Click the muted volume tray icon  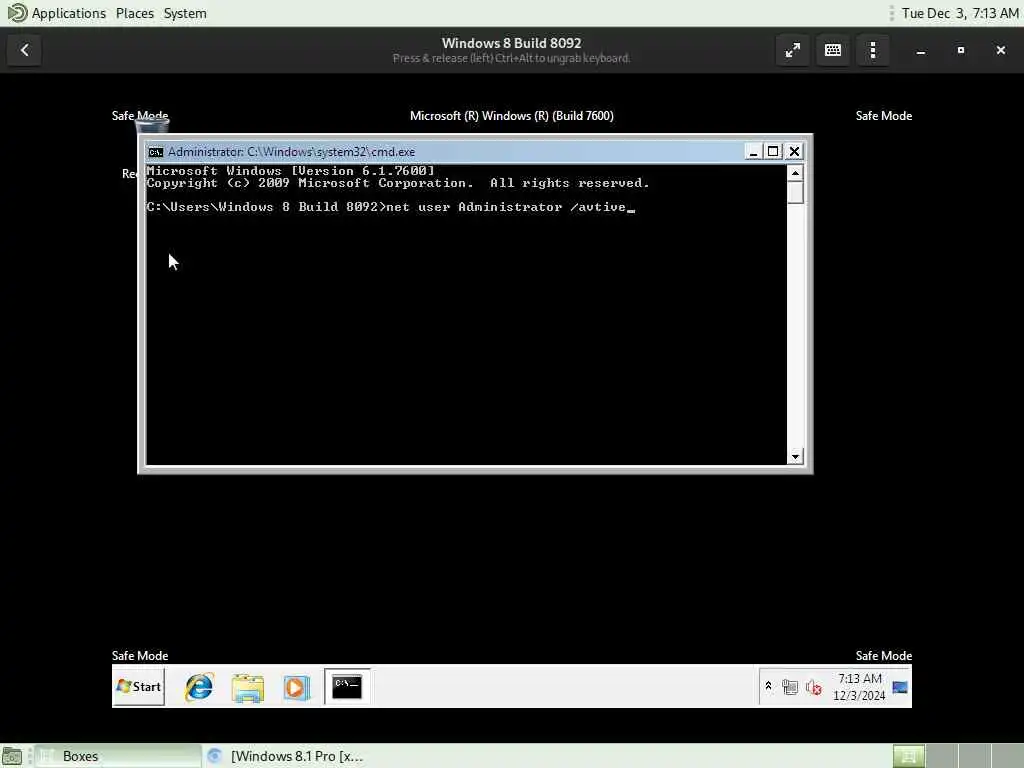coord(814,687)
